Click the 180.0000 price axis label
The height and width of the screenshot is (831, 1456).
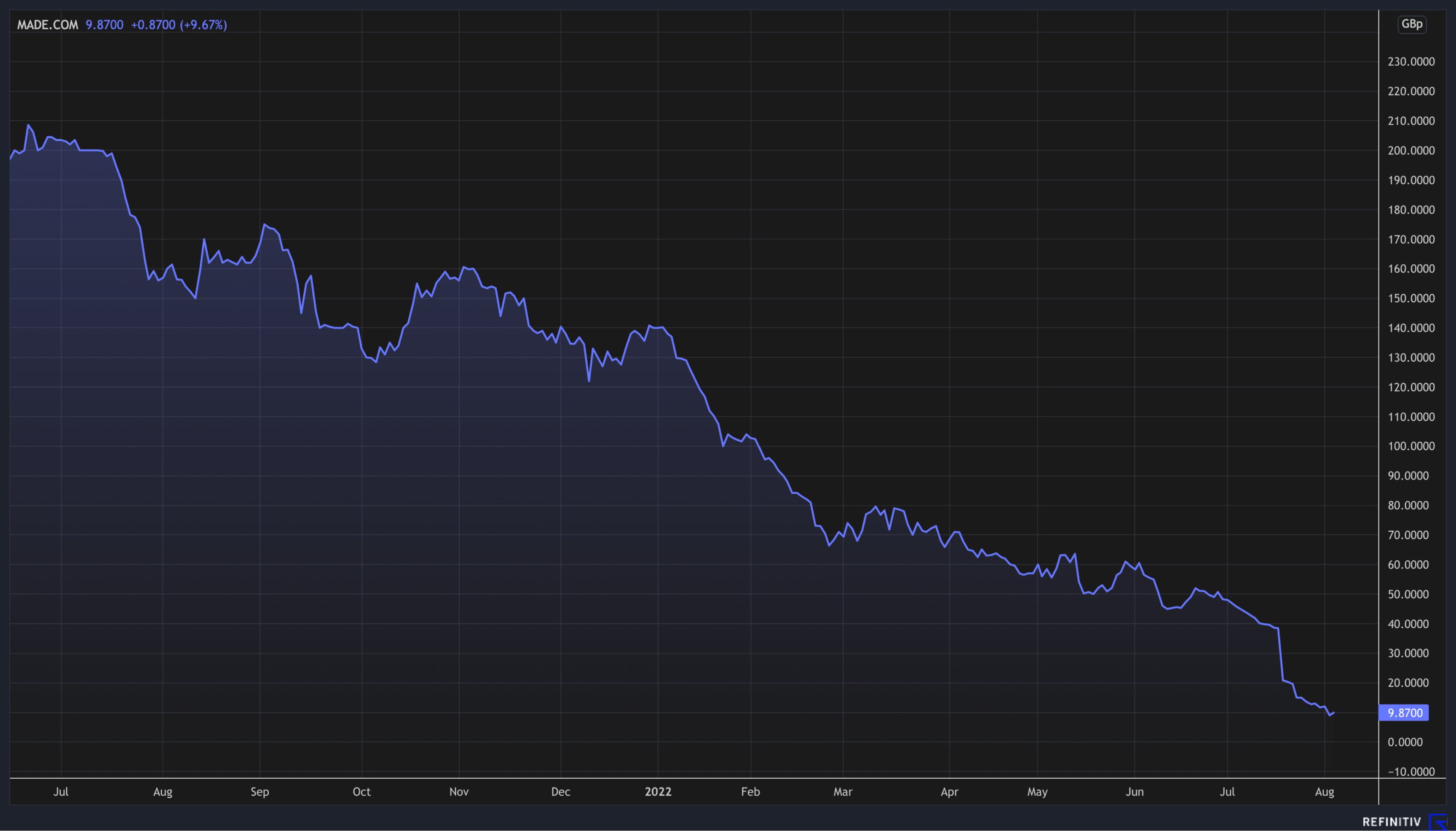click(x=1411, y=210)
